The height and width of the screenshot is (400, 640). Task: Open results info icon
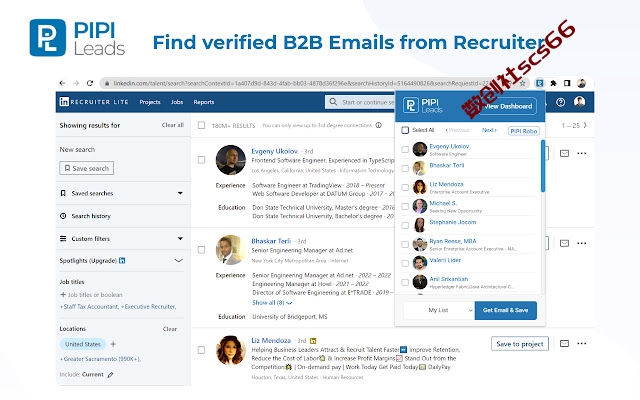(x=378, y=125)
